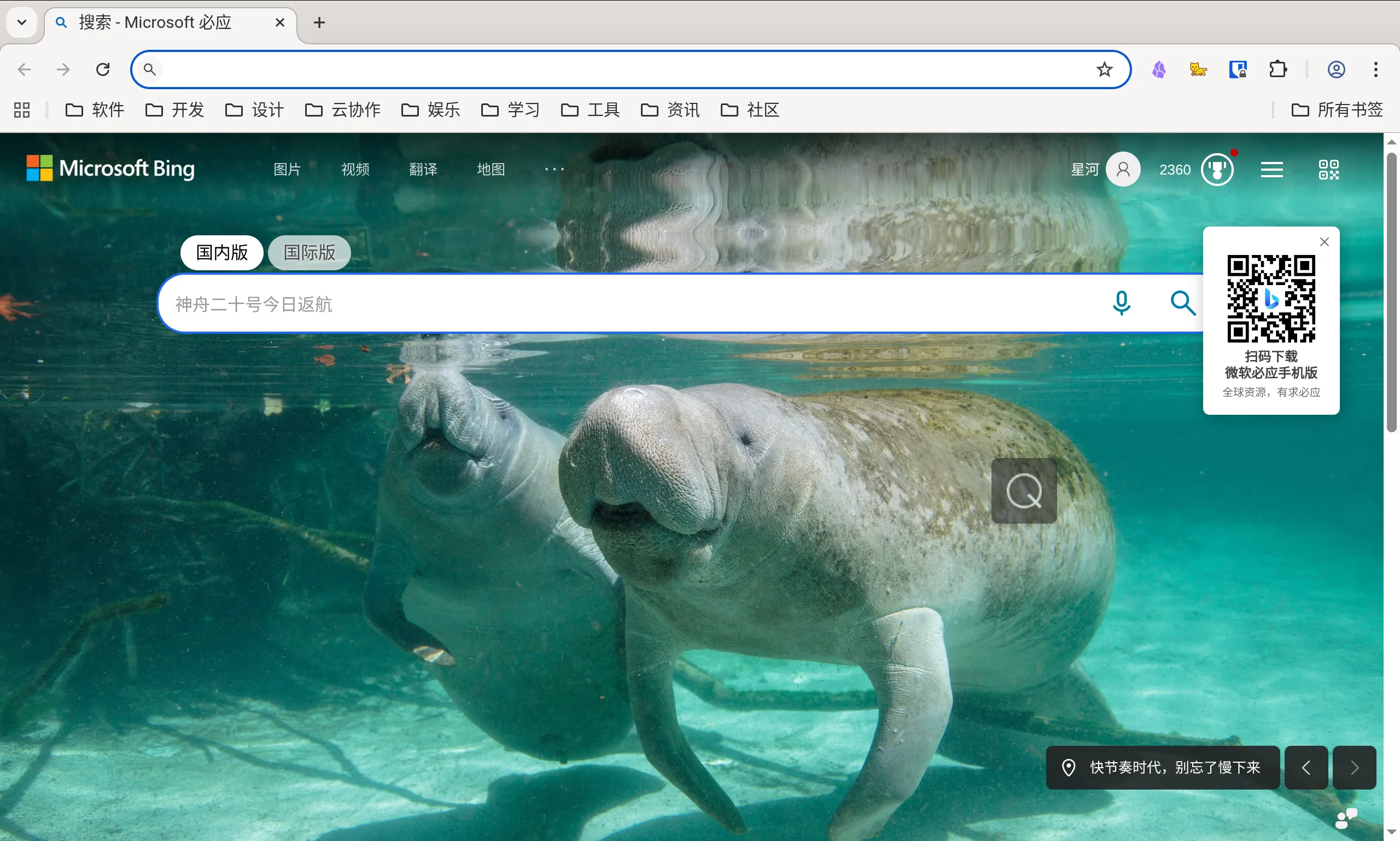Open the apps grid in bookmarks bar
The image size is (1400, 841).
pos(21,110)
